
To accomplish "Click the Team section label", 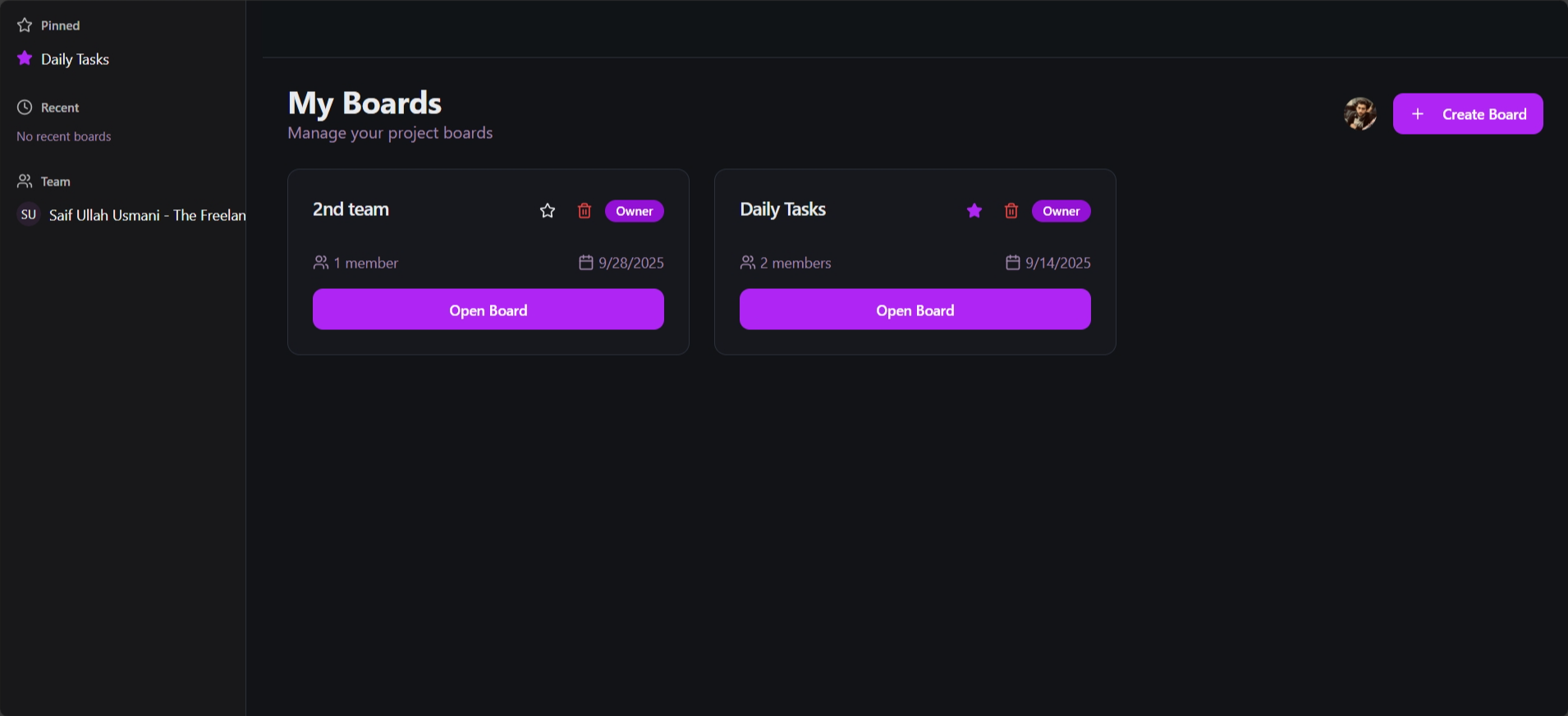I will click(x=56, y=181).
